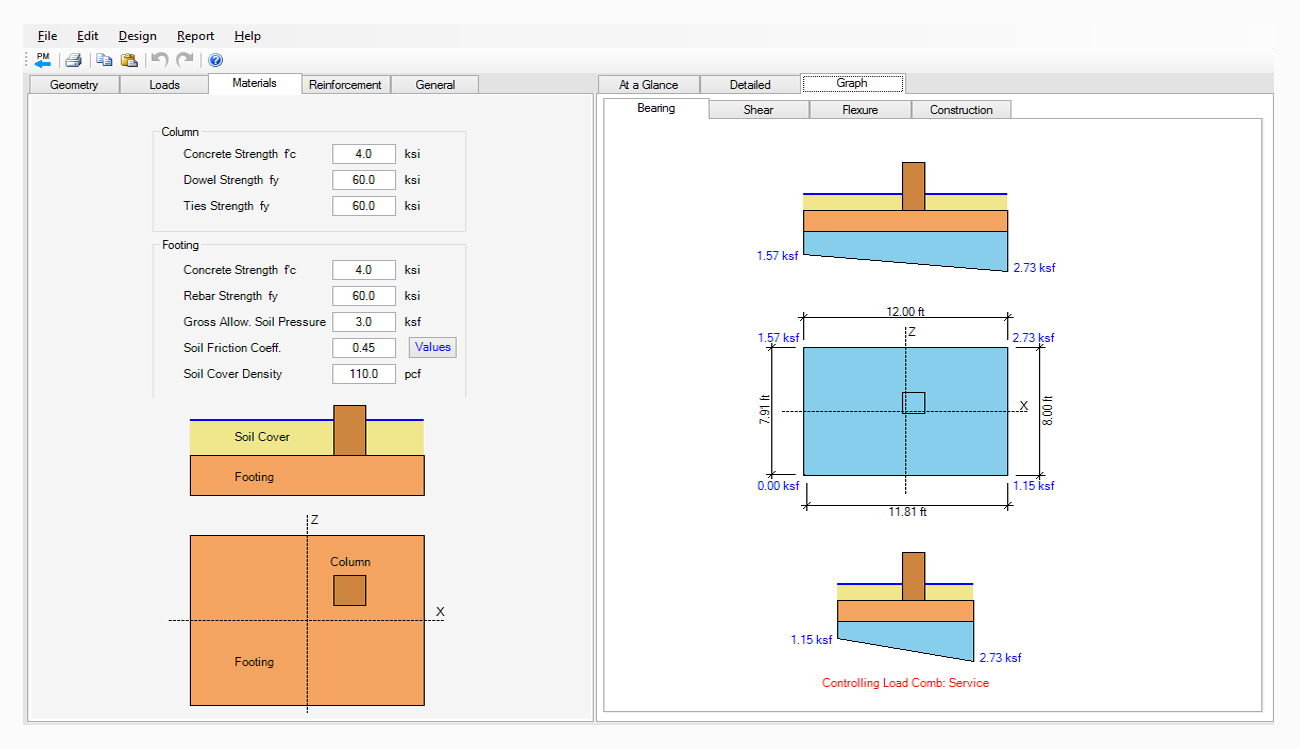Screen dimensions: 1300x749
Task: Open the File menu
Action: [47, 36]
